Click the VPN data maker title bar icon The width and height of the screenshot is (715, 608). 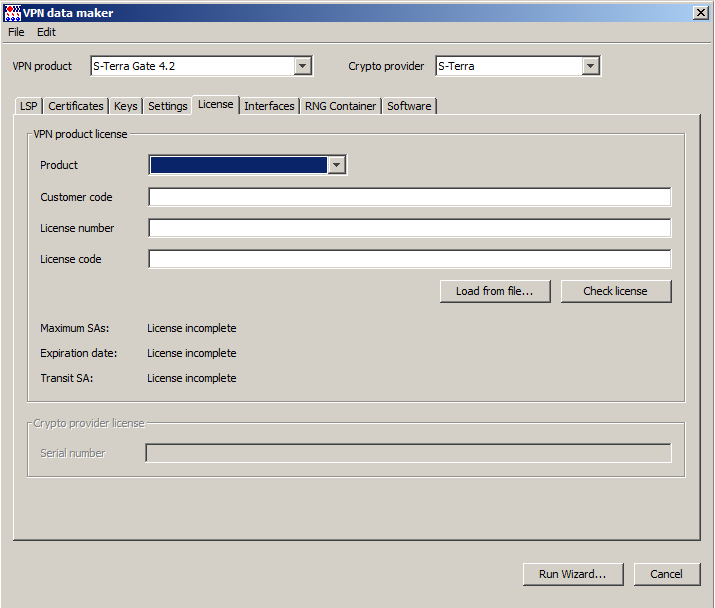(13, 12)
